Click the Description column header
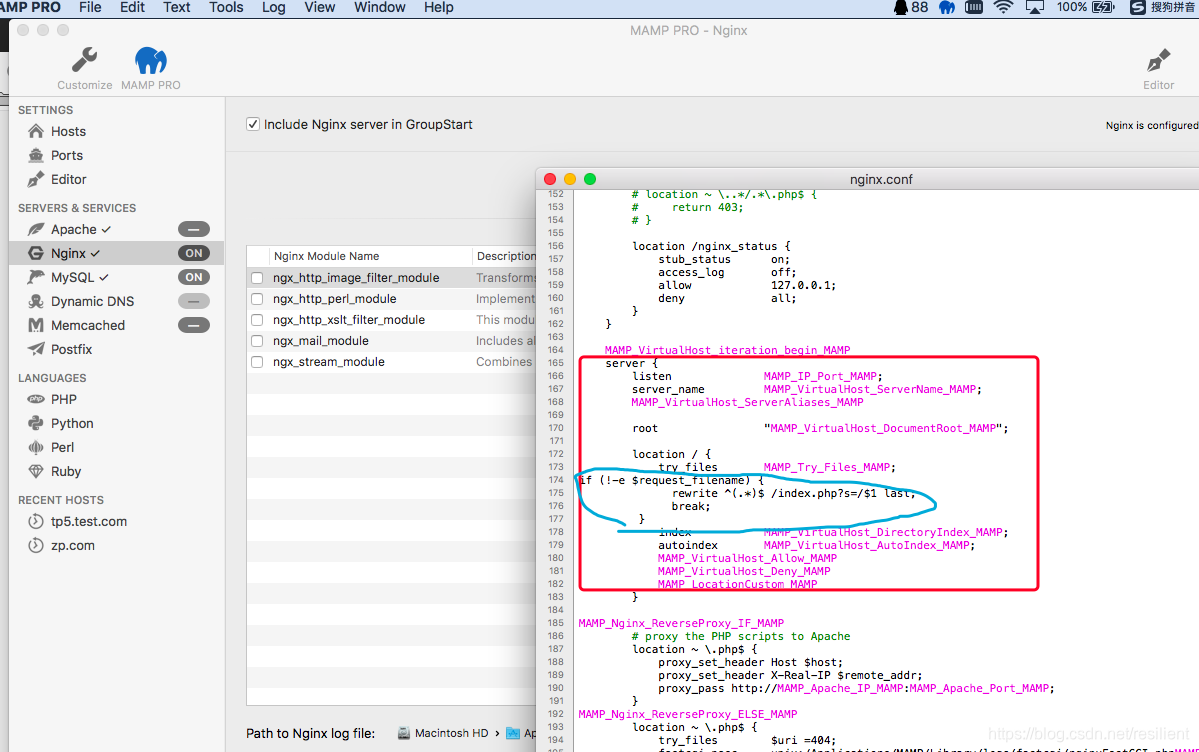Screen dimensions: 1199x752 505,256
